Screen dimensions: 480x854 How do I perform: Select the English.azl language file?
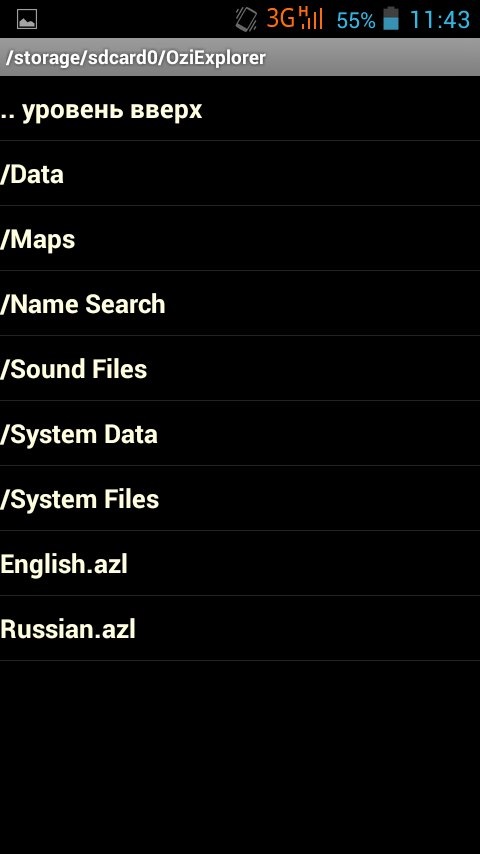[x=240, y=563]
